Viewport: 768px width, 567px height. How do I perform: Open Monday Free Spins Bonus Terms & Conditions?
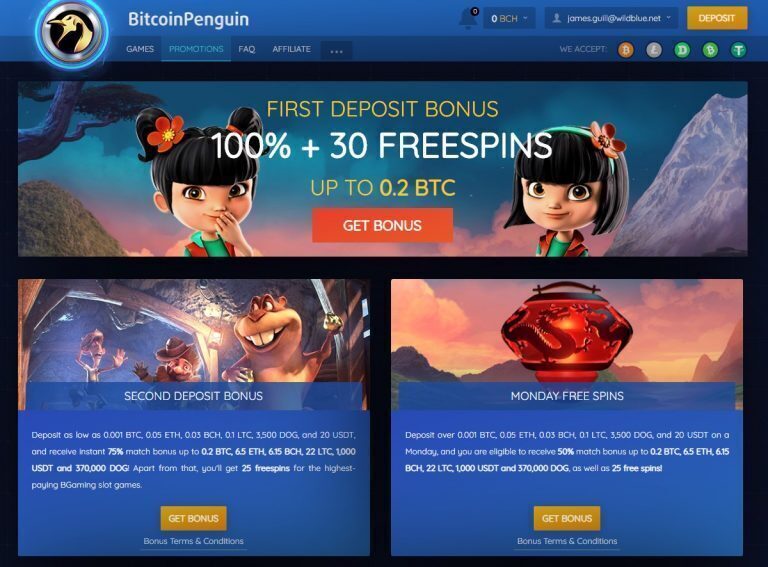coord(567,541)
